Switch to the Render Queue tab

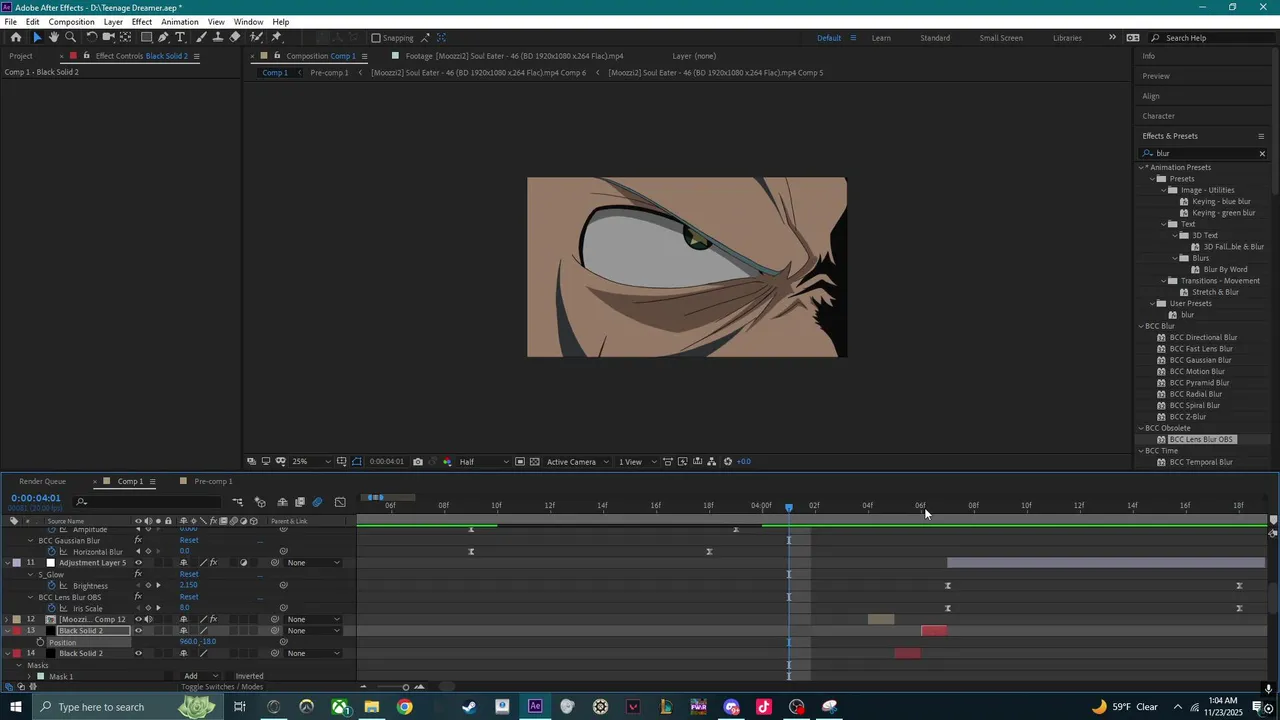pyautogui.click(x=42, y=481)
